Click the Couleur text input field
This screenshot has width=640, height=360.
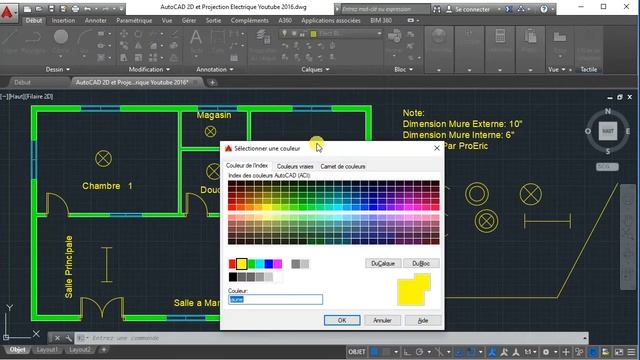[275, 300]
